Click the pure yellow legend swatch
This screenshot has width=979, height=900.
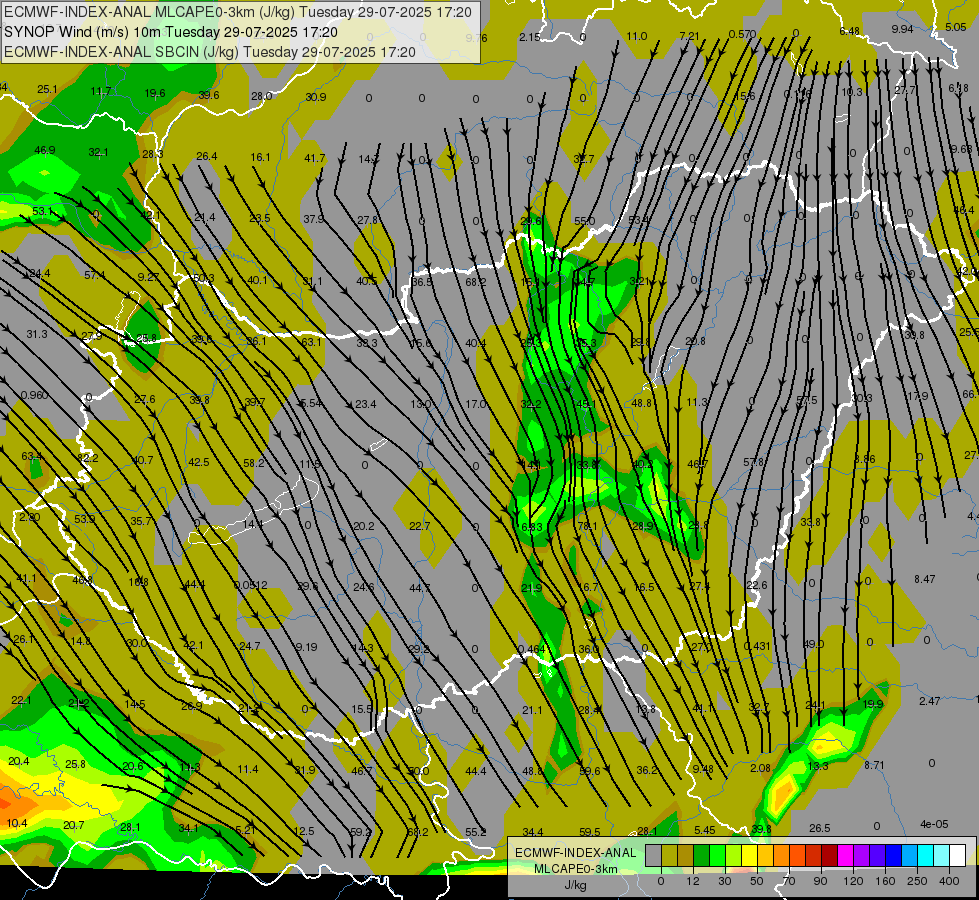(x=749, y=855)
